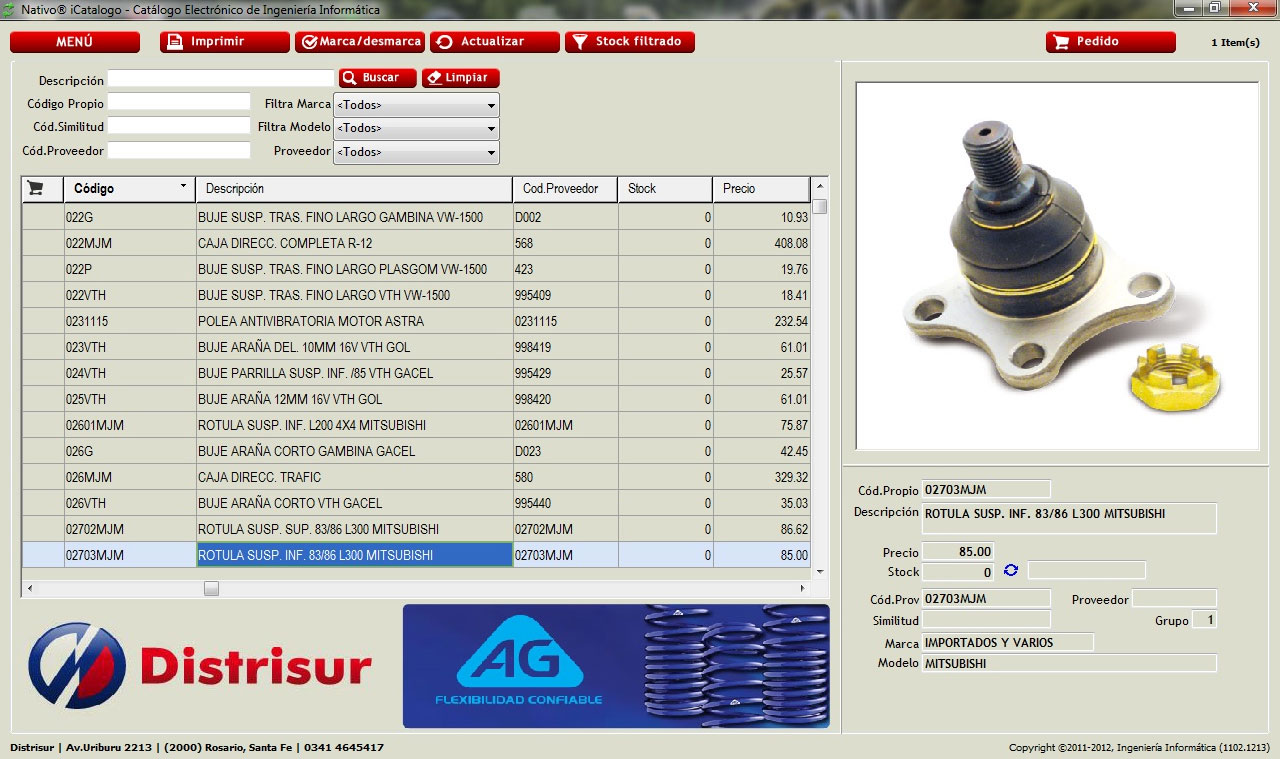1280x759 pixels.
Task: Click the Buscar magnifier button
Action: pyautogui.click(x=377, y=78)
